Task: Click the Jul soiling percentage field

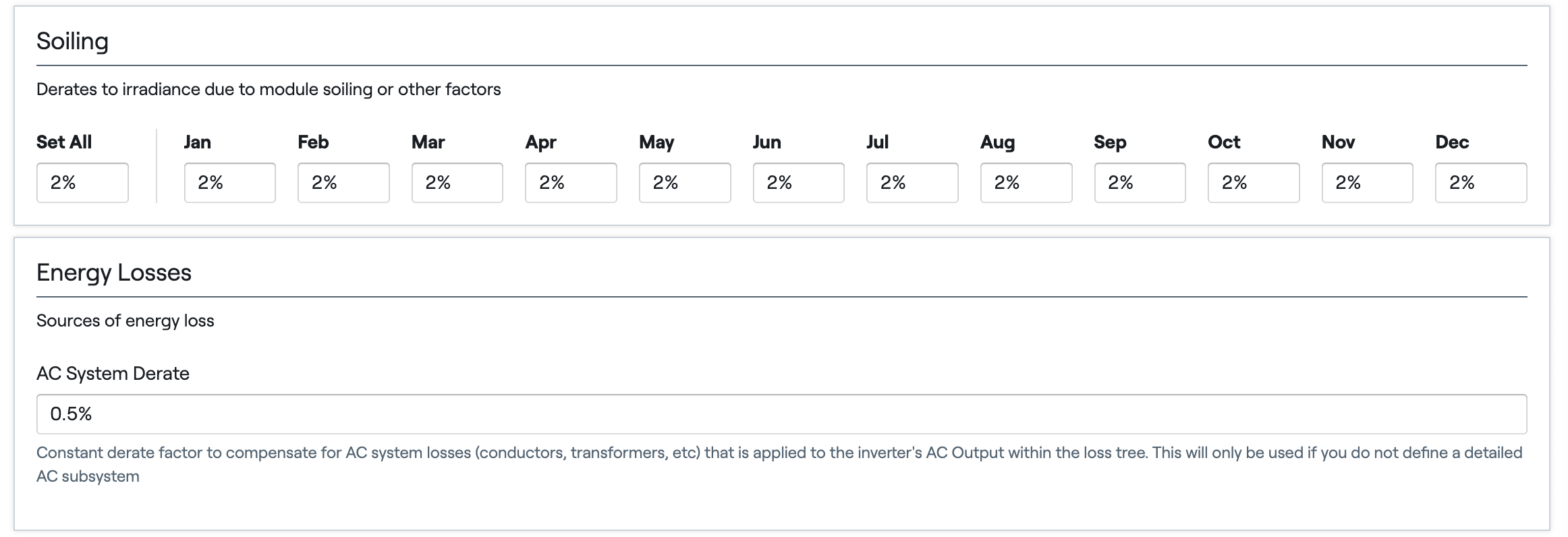Action: (x=912, y=182)
